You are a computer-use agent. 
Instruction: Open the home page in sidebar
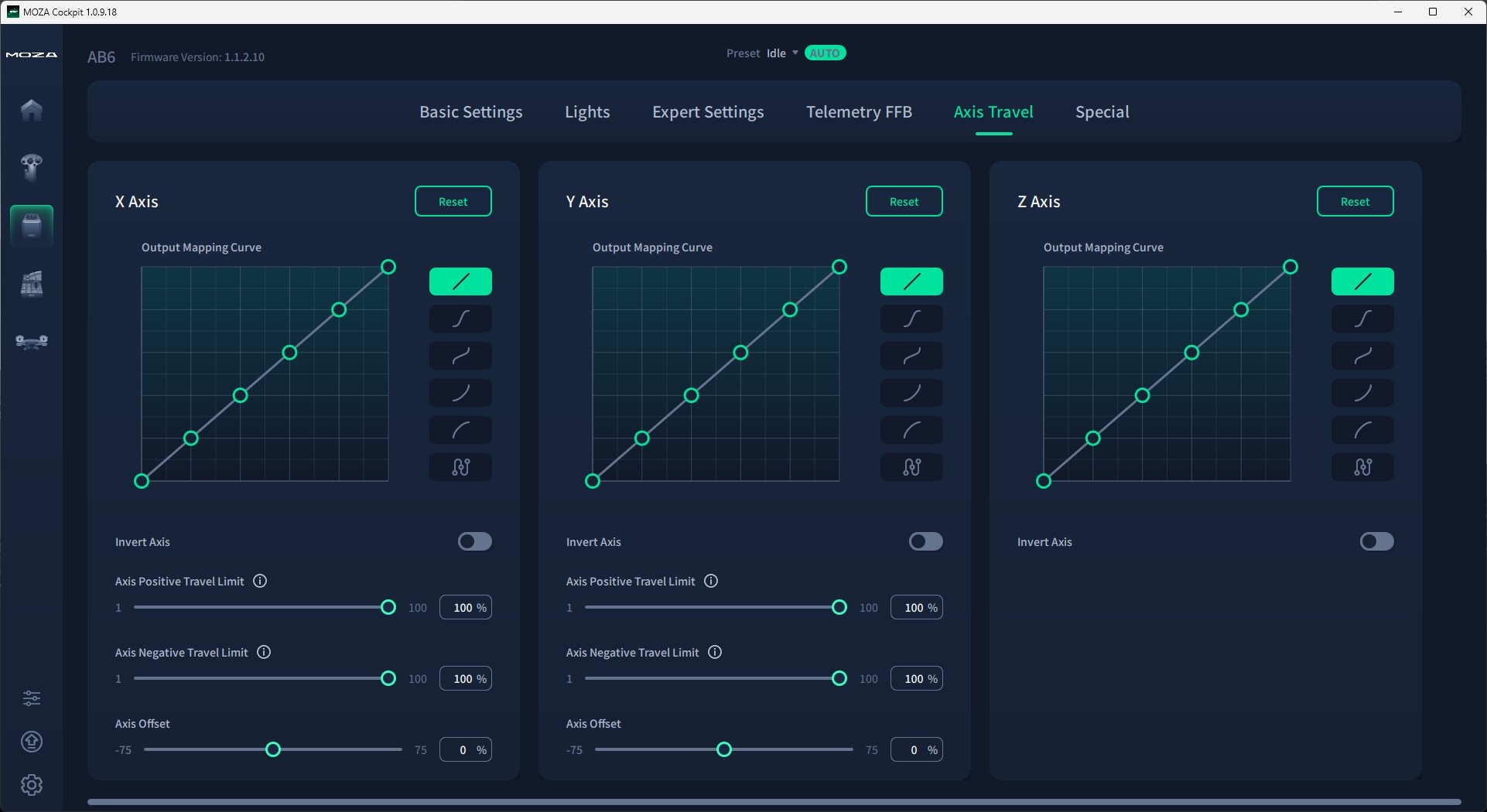(31, 110)
